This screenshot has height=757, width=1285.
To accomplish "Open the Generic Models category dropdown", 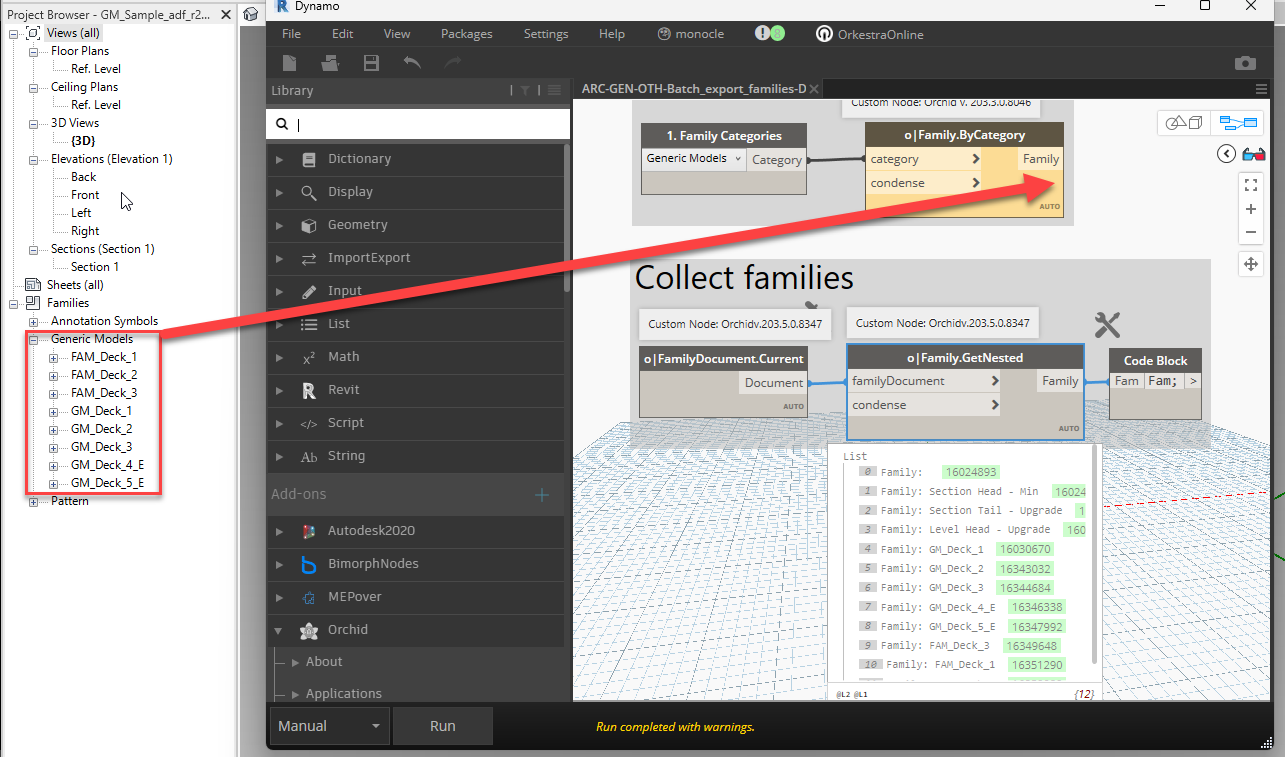I will (x=694, y=158).
